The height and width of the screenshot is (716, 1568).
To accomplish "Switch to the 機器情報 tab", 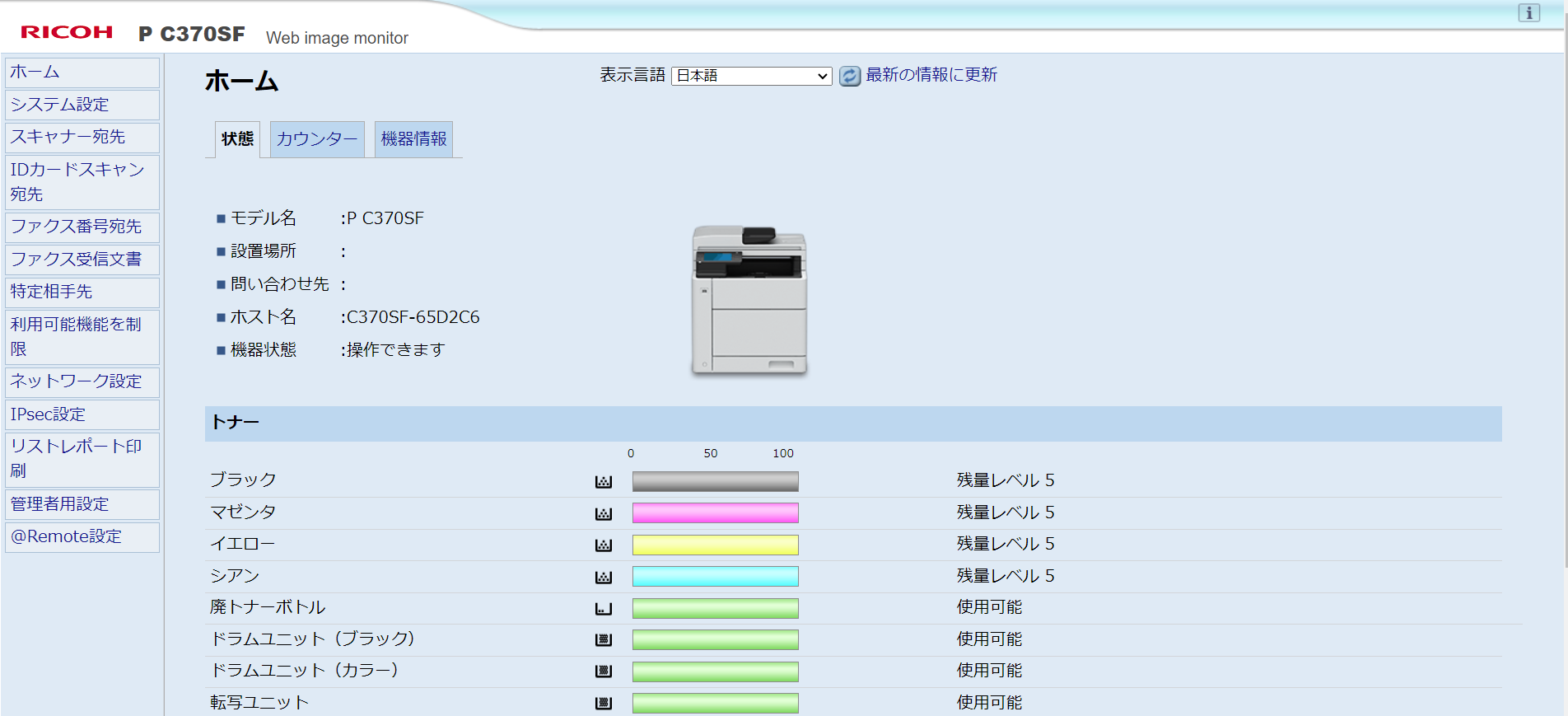I will tap(413, 139).
